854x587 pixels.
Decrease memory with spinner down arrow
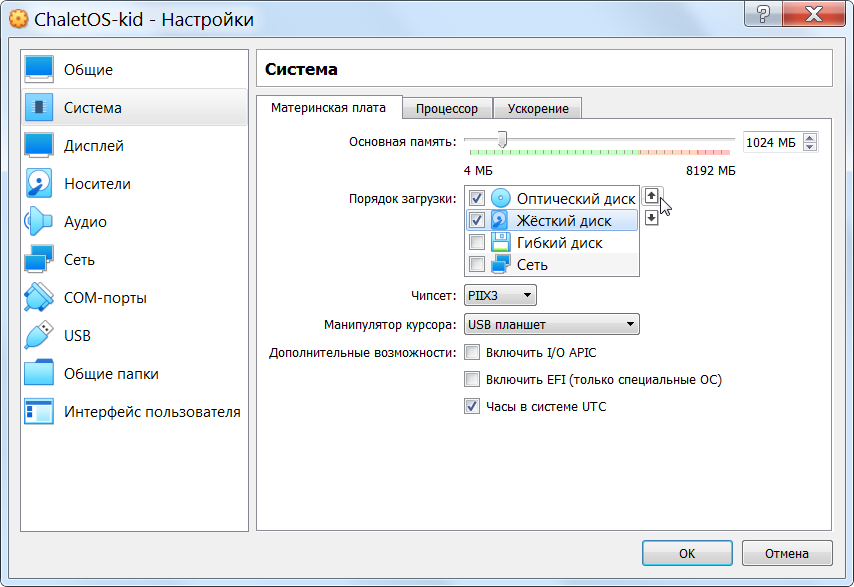tap(810, 147)
